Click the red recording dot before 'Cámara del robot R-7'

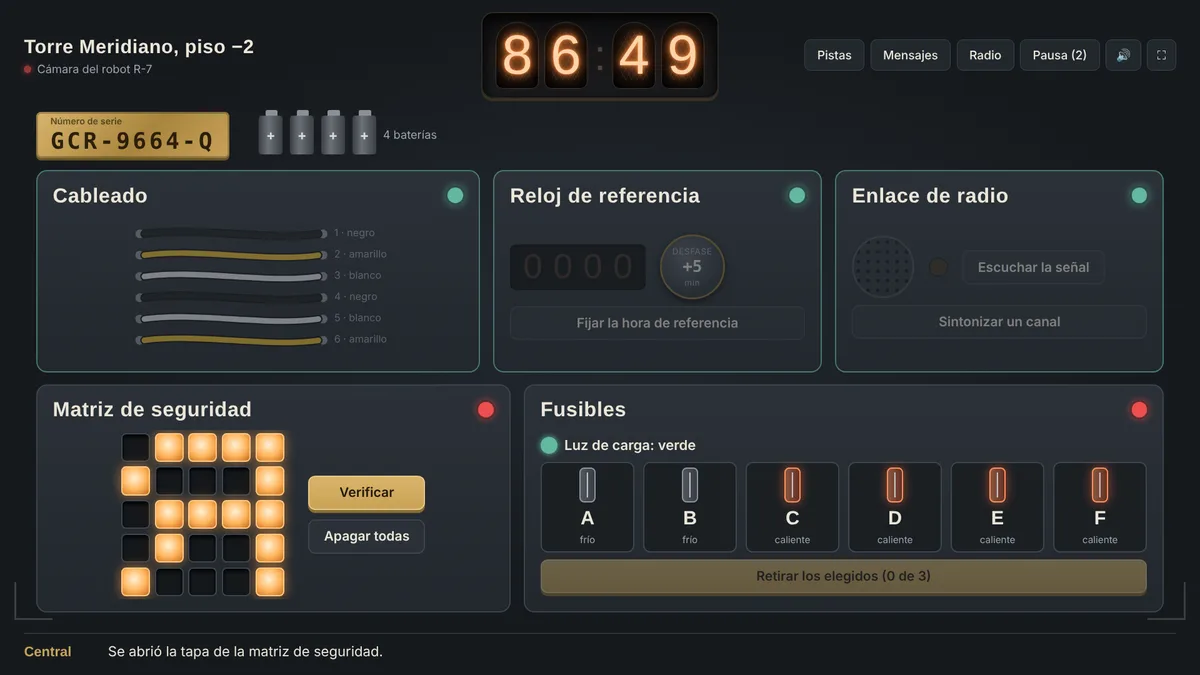[x=28, y=70]
